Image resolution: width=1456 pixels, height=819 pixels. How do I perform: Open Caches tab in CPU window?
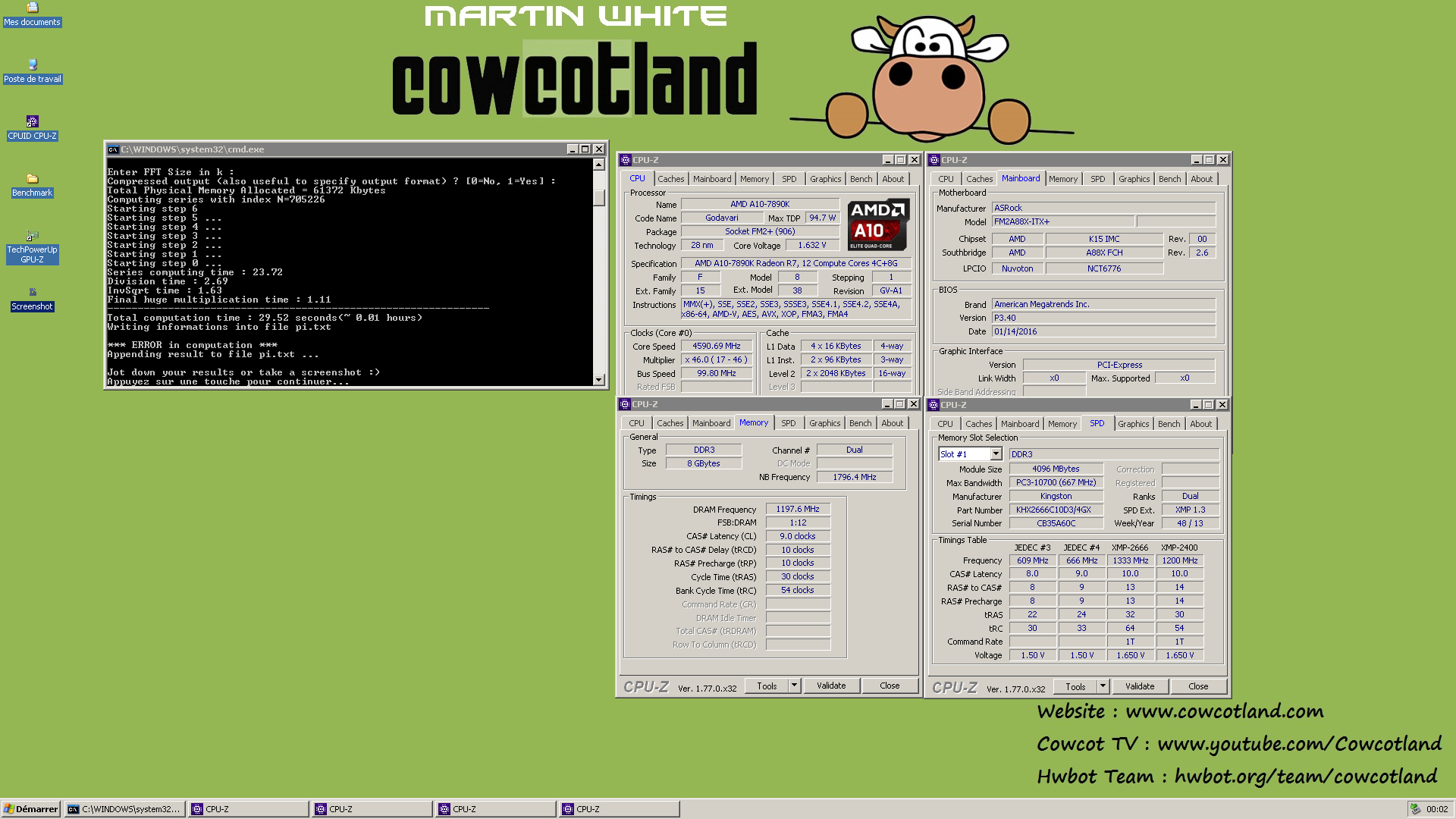tap(670, 179)
